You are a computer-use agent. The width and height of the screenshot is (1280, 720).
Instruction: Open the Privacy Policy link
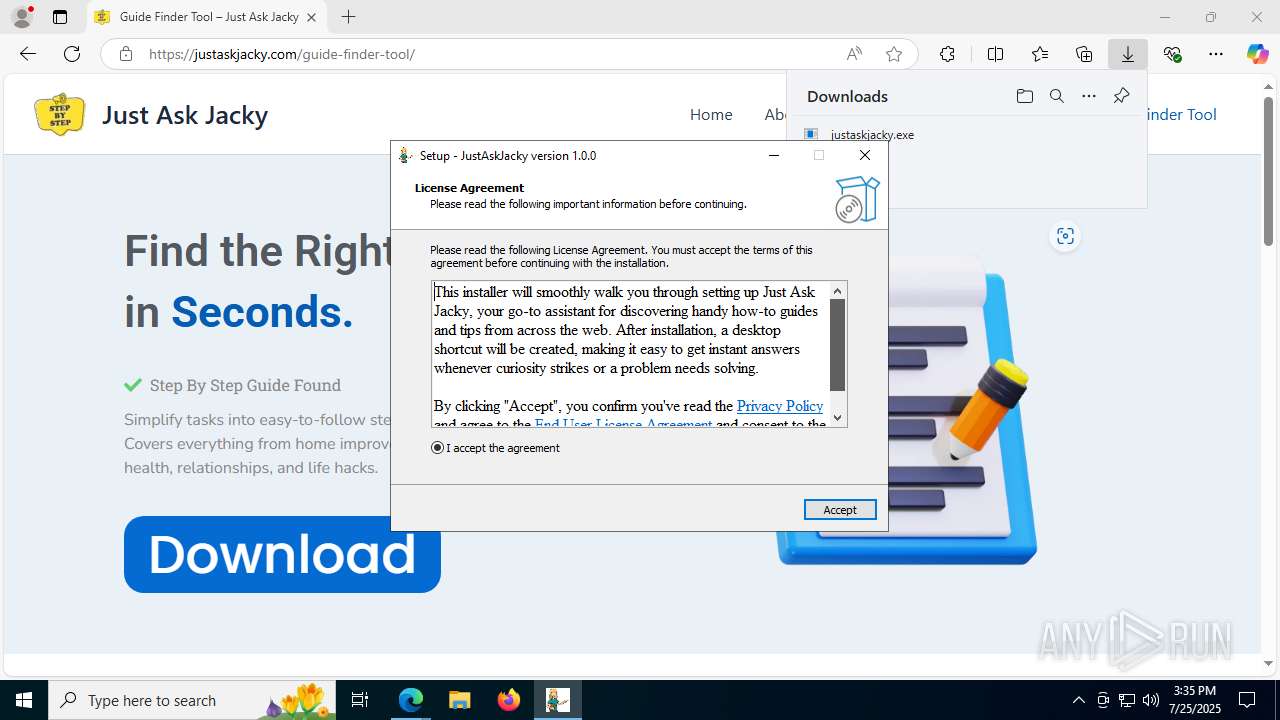pyautogui.click(x=780, y=406)
